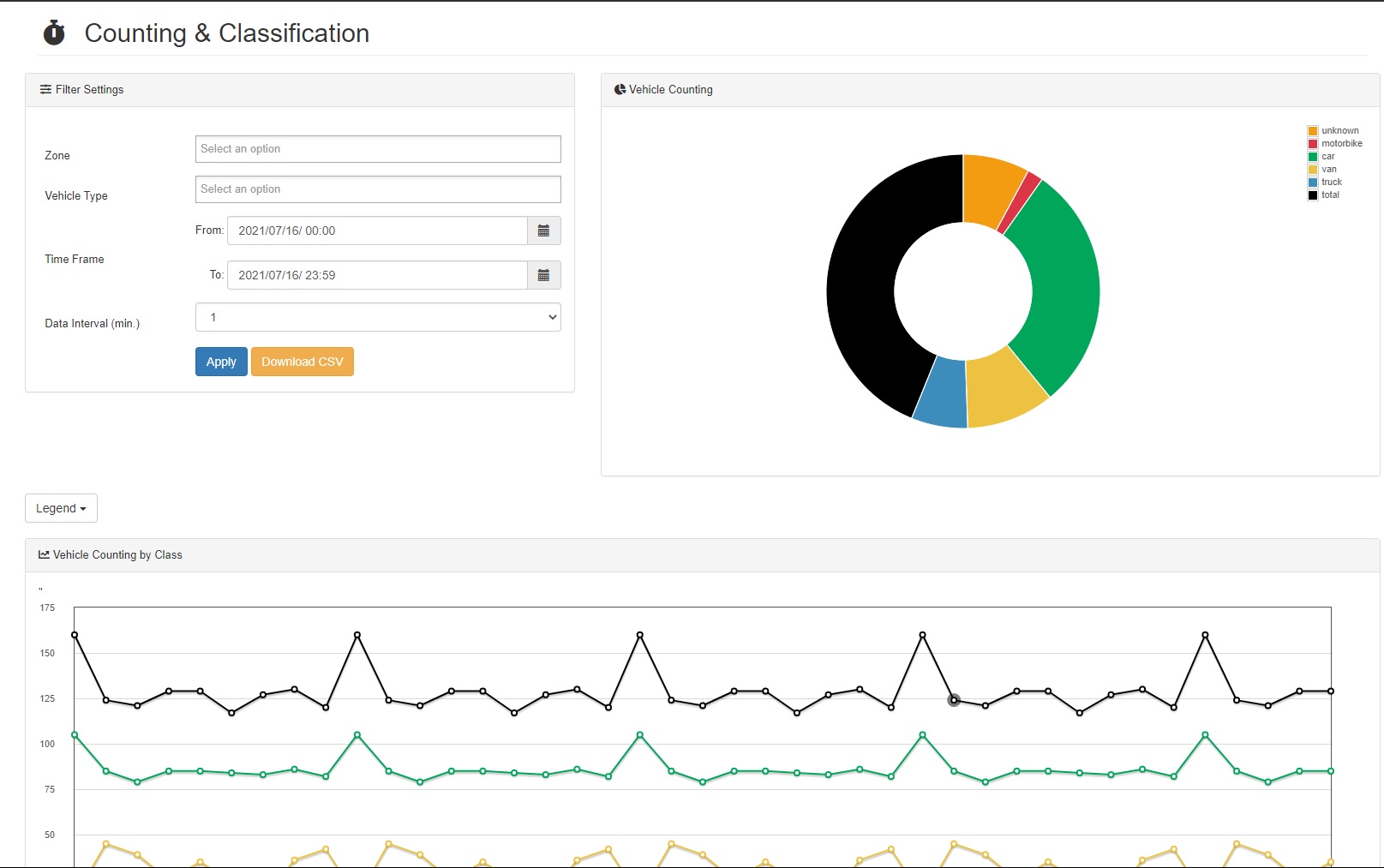
Task: Click the Vehicle Counting panel title
Action: click(671, 89)
